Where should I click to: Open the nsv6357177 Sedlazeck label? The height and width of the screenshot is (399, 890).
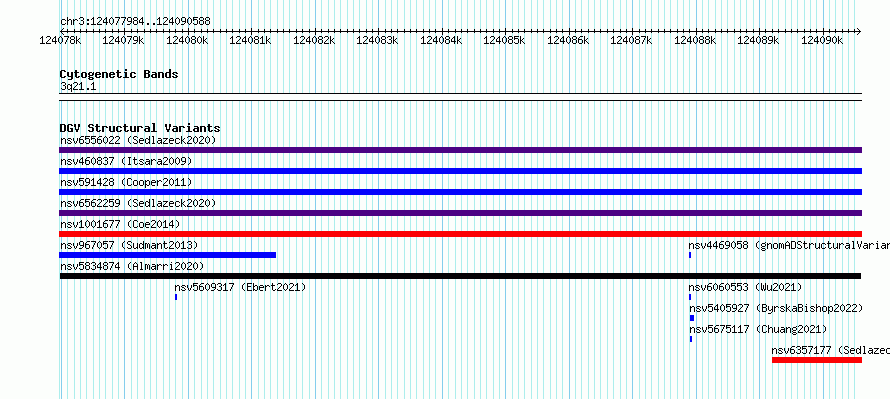tap(830, 350)
